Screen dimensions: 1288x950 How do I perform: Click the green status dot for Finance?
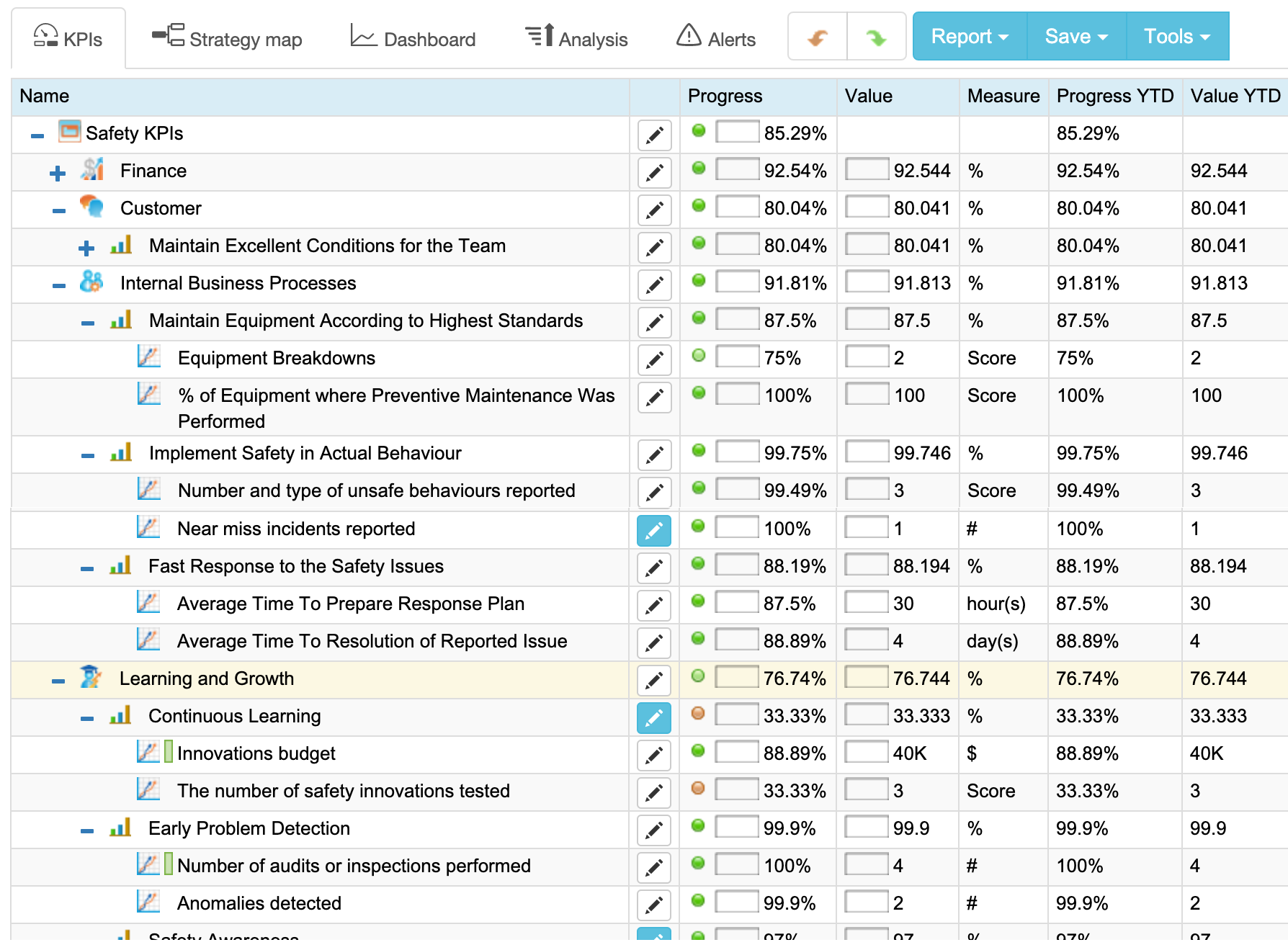[x=697, y=169]
